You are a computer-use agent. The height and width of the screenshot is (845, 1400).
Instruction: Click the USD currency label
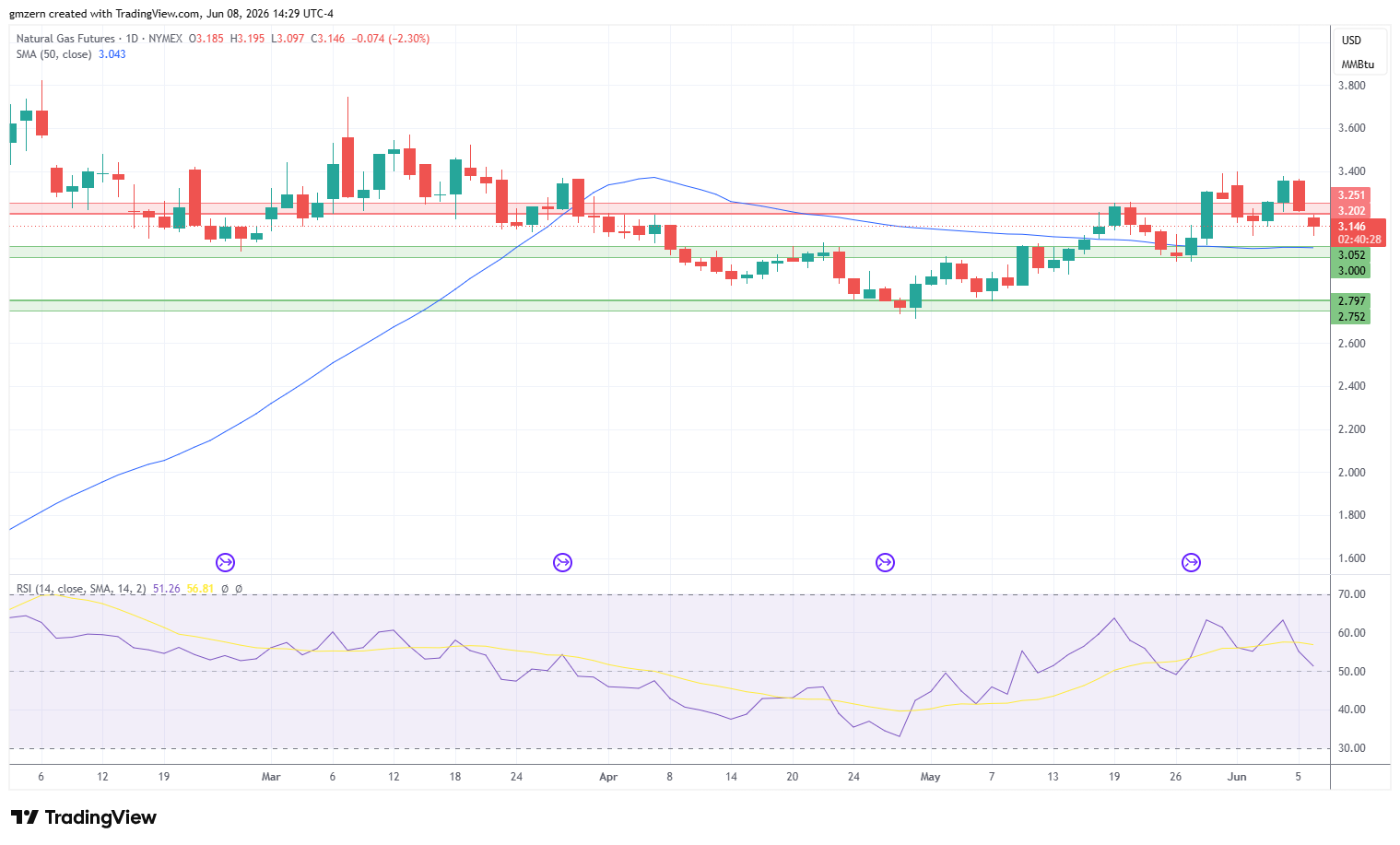[1351, 41]
